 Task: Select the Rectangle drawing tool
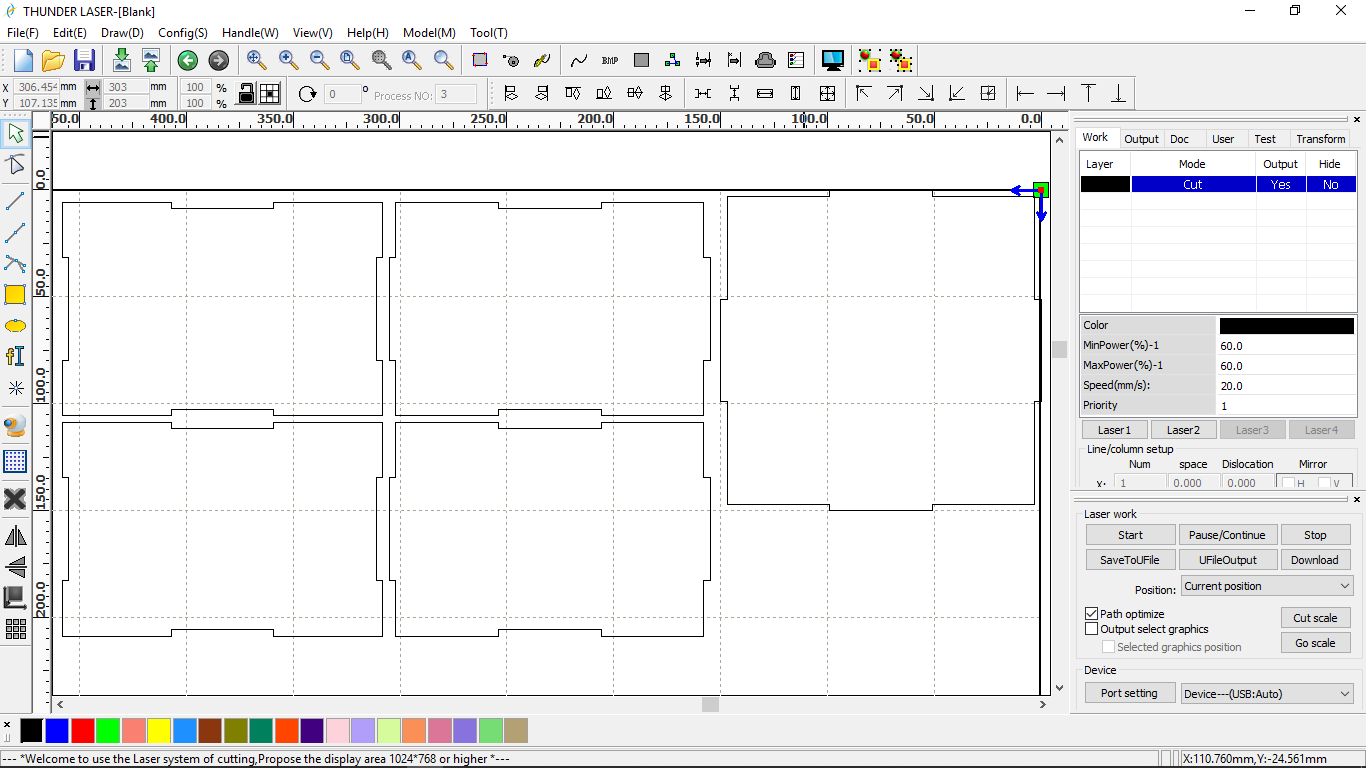point(15,294)
